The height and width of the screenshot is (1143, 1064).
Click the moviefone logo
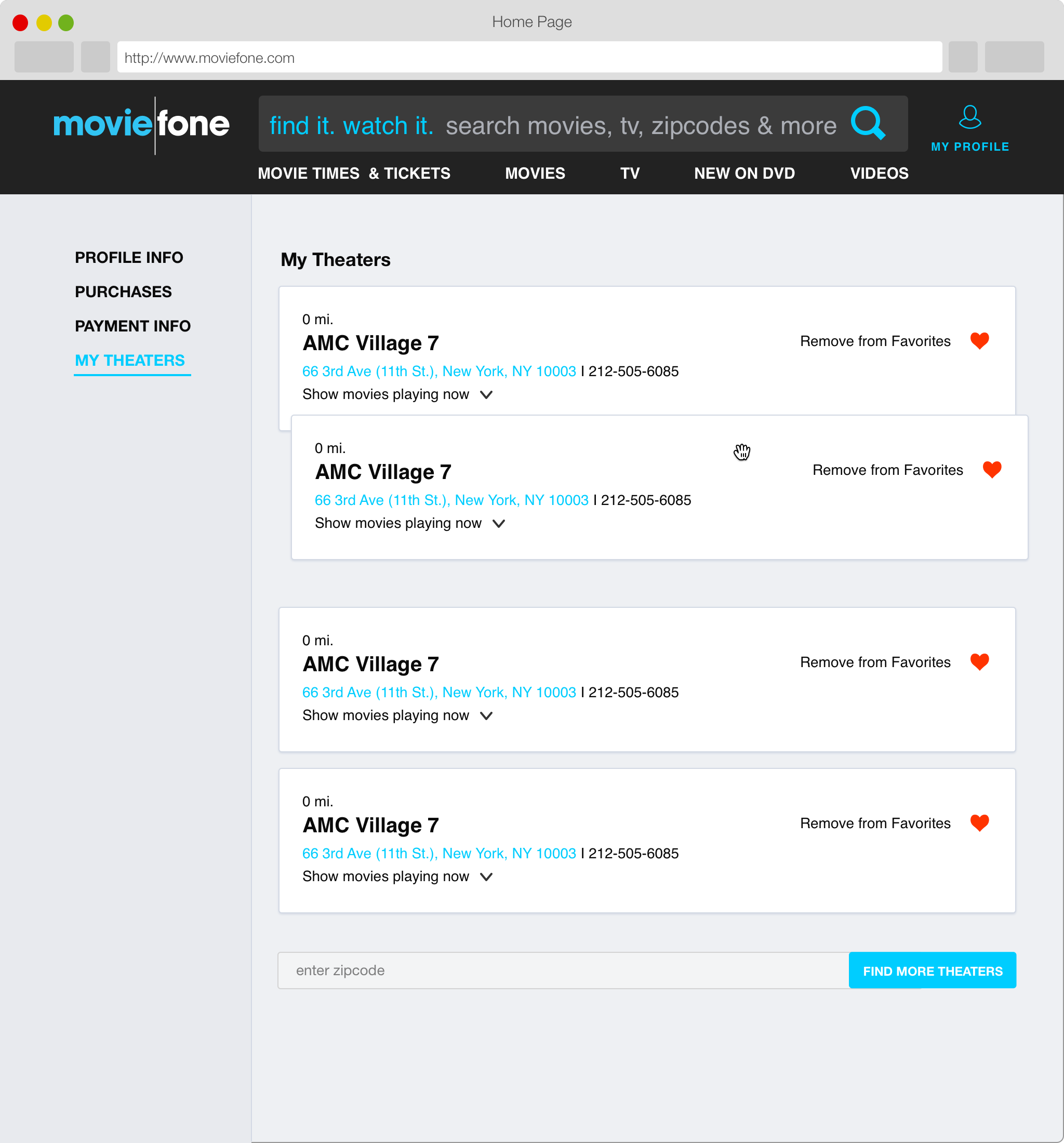141,125
